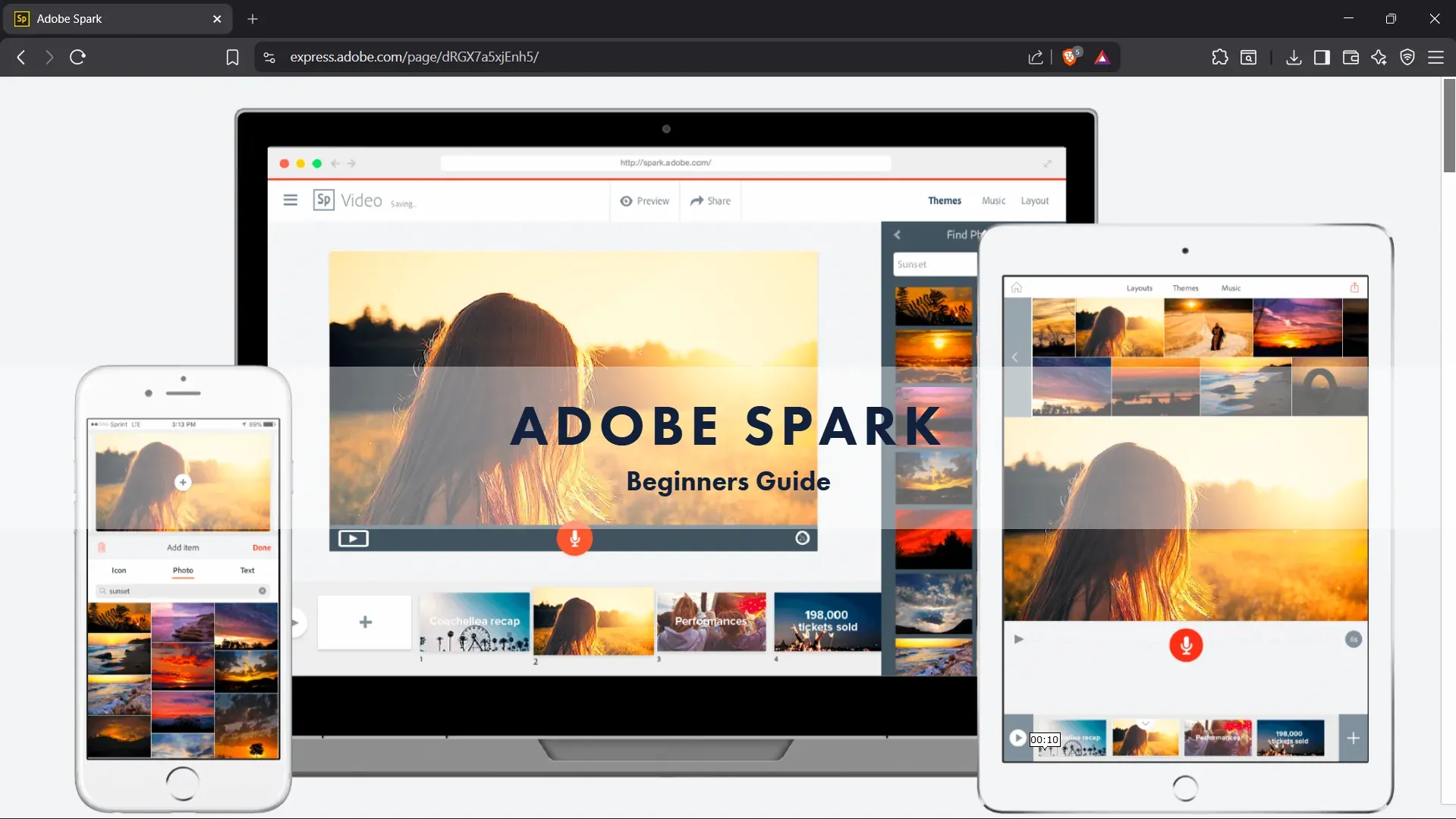Click the export icon at the iPad top right
The image size is (1456, 819).
tap(1355, 287)
